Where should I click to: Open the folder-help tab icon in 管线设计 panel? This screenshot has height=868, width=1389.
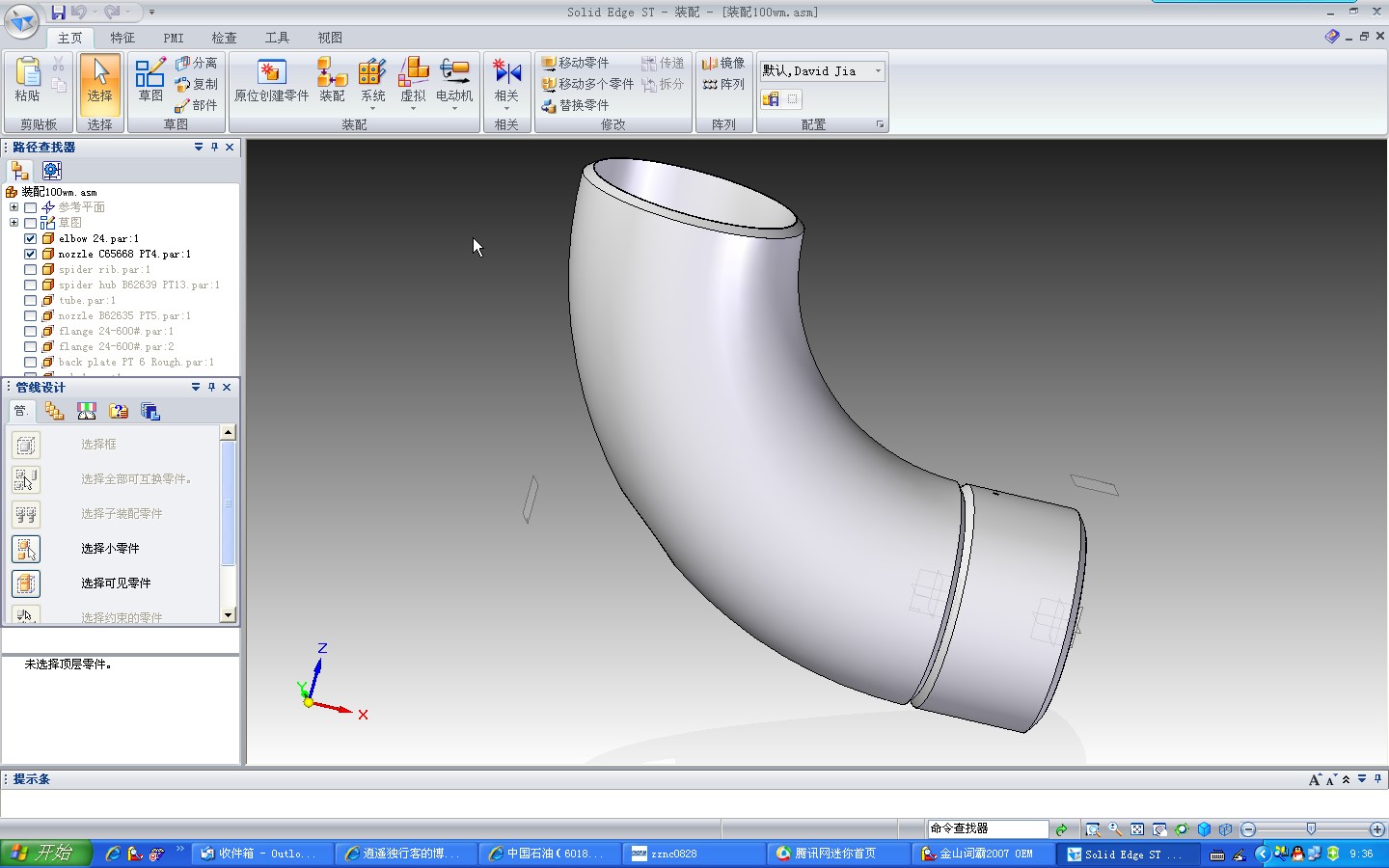point(119,411)
